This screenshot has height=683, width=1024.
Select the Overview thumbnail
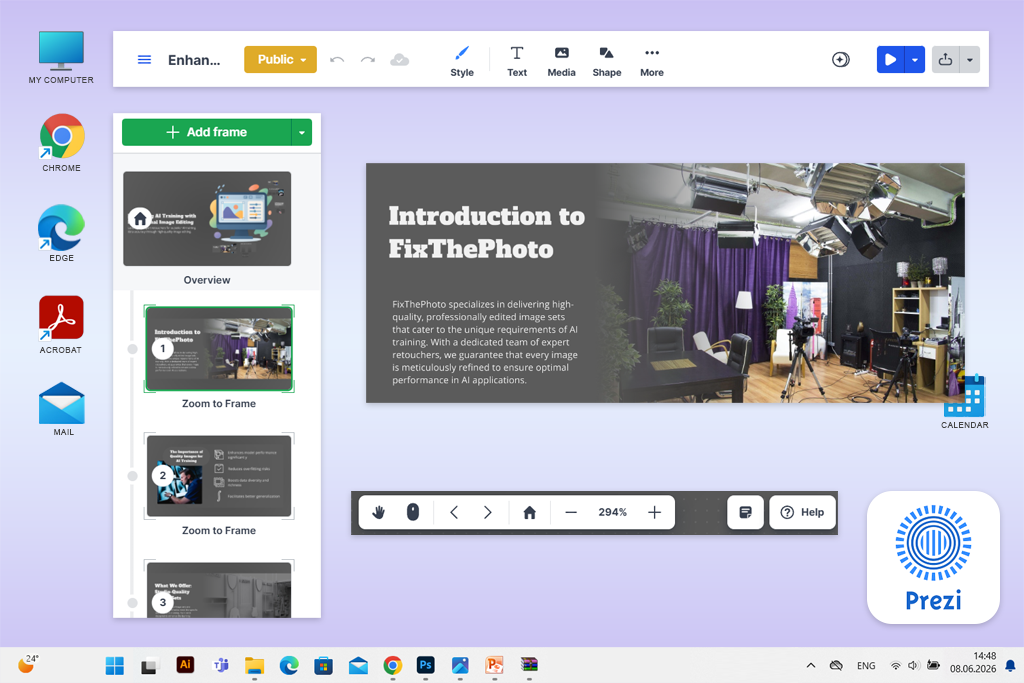click(x=207, y=219)
